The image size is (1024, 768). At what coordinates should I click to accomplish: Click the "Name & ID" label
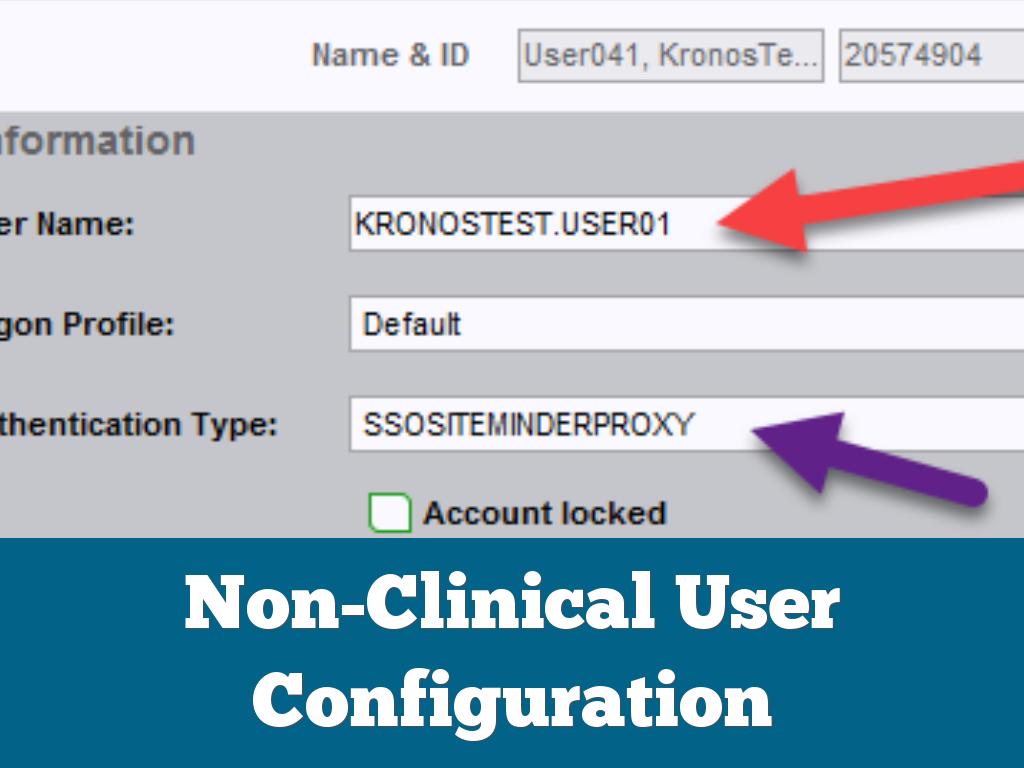click(x=390, y=55)
